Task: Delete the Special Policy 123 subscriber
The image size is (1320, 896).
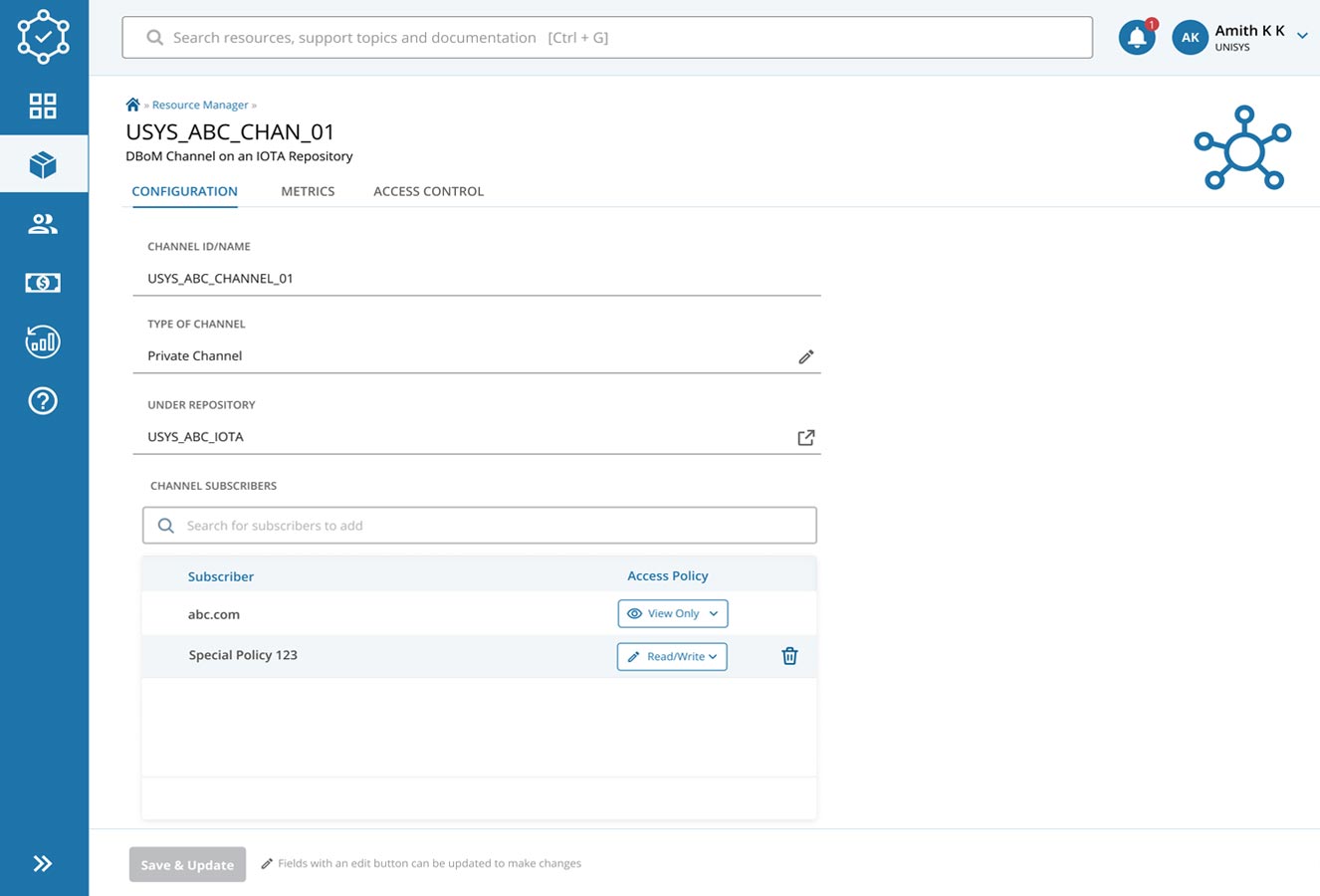Action: click(x=789, y=656)
